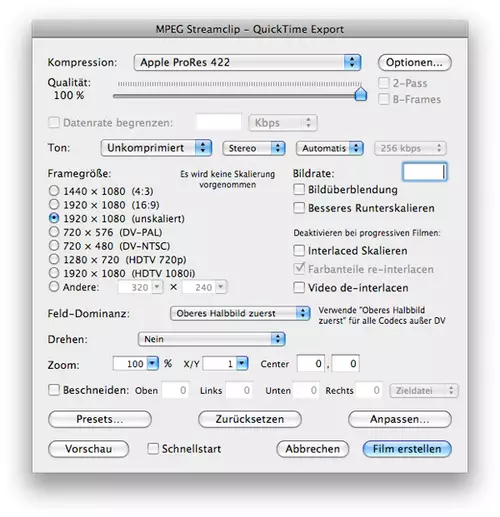Enable the Beschneiden checkbox
500x517 pixels.
coord(54,390)
